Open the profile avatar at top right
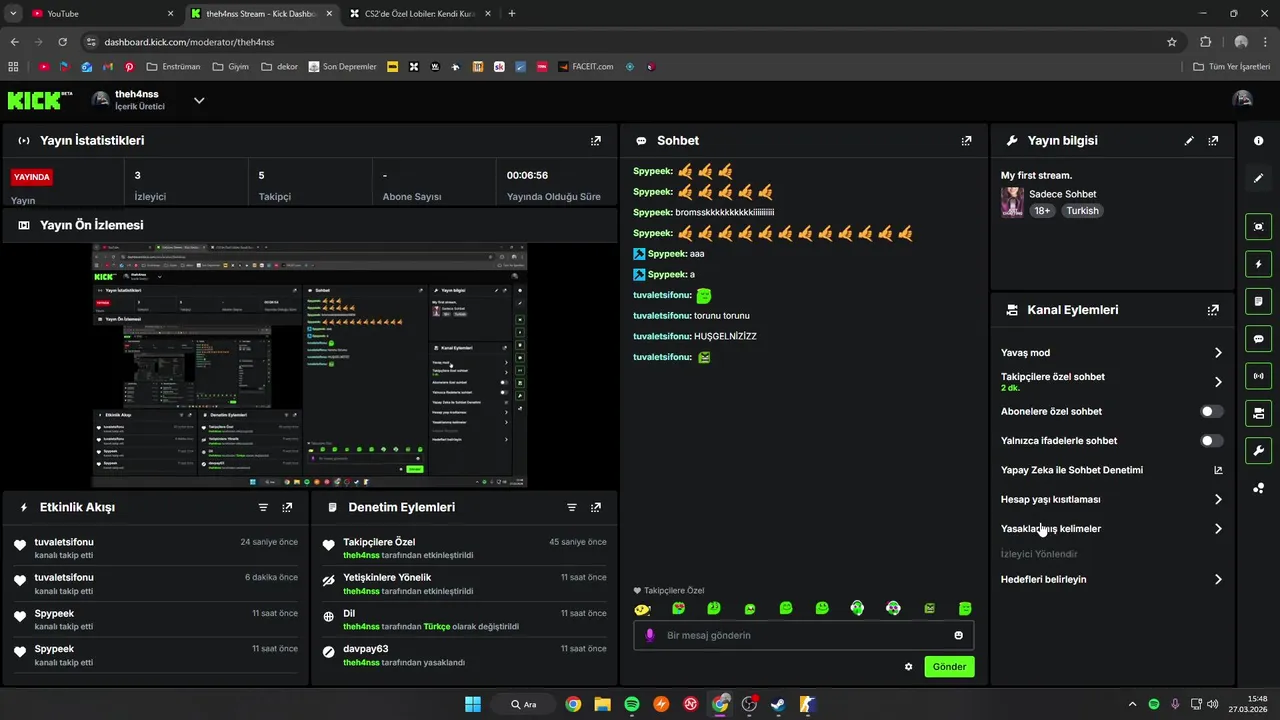This screenshot has width=1280, height=720. tap(1242, 100)
